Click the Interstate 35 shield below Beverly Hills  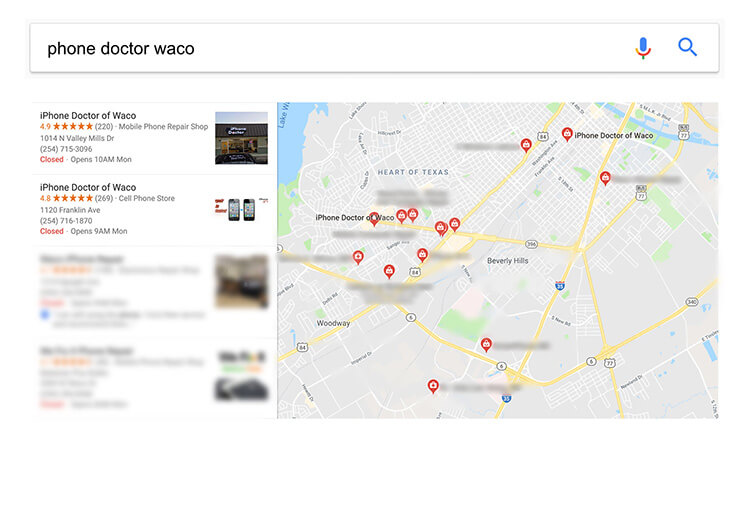click(x=559, y=285)
